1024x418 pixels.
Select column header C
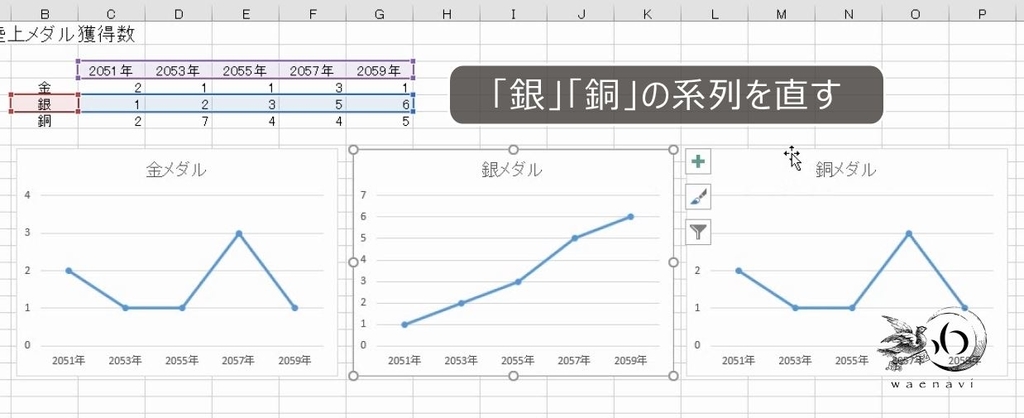(x=111, y=14)
